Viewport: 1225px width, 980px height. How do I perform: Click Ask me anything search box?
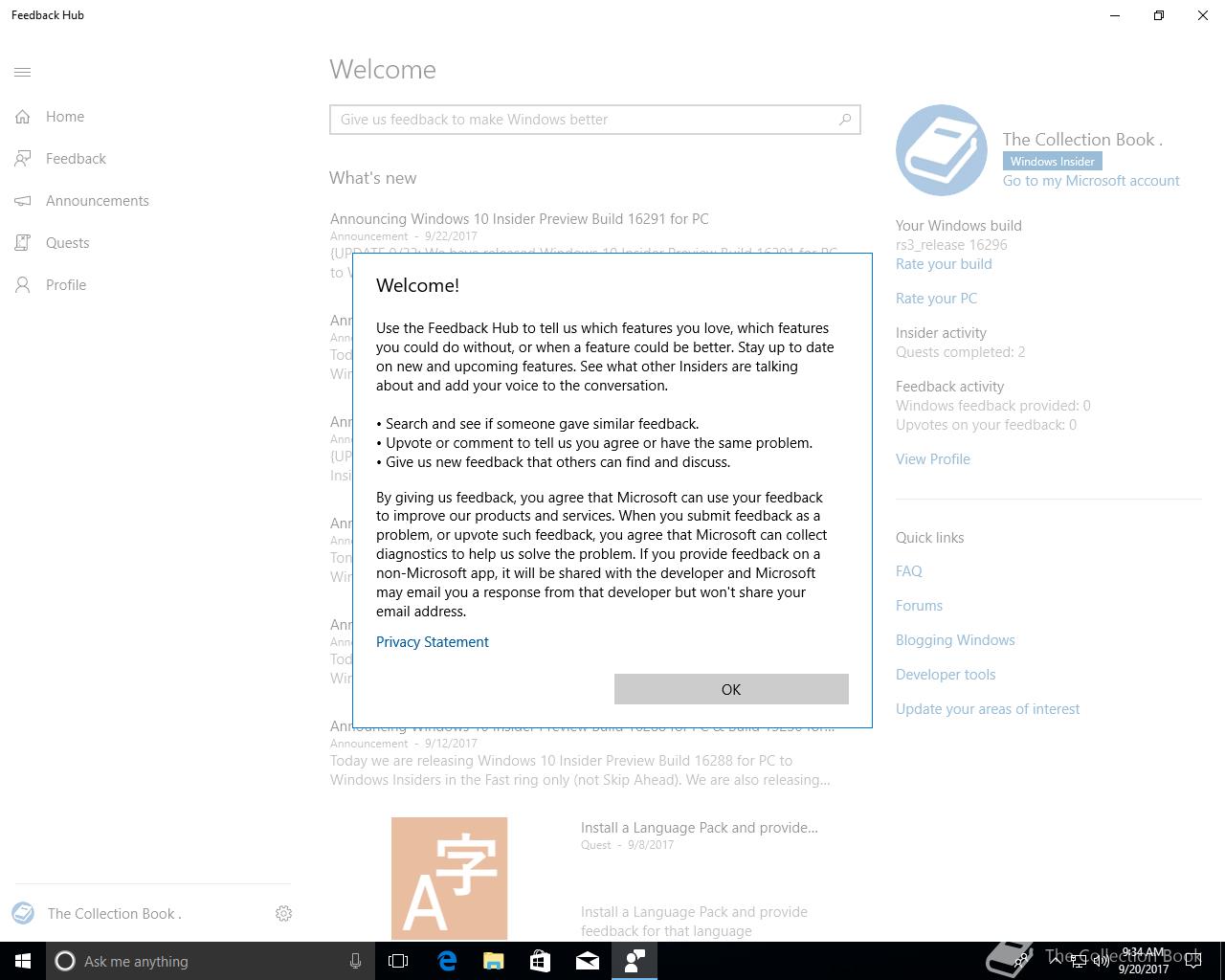(x=211, y=961)
